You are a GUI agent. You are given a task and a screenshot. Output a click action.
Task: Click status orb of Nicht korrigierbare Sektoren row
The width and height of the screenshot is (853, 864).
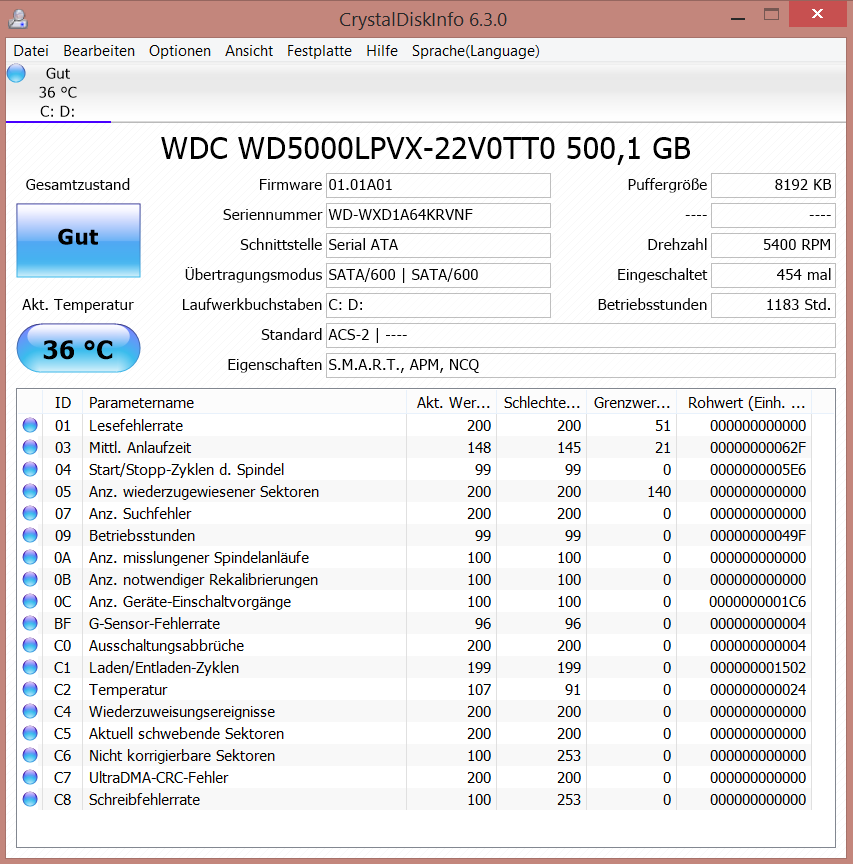(30, 755)
